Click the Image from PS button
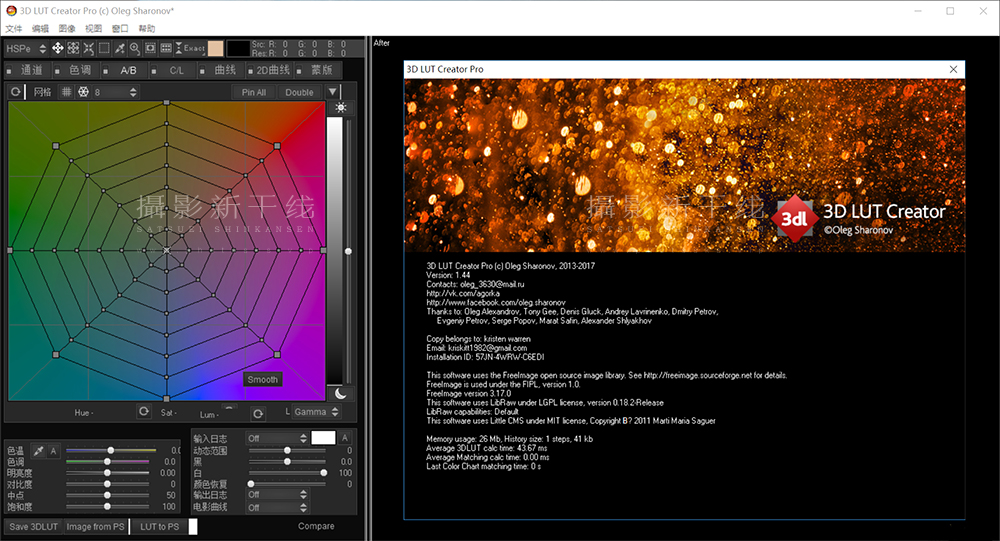Screen dimensions: 1000x541 coord(96,526)
